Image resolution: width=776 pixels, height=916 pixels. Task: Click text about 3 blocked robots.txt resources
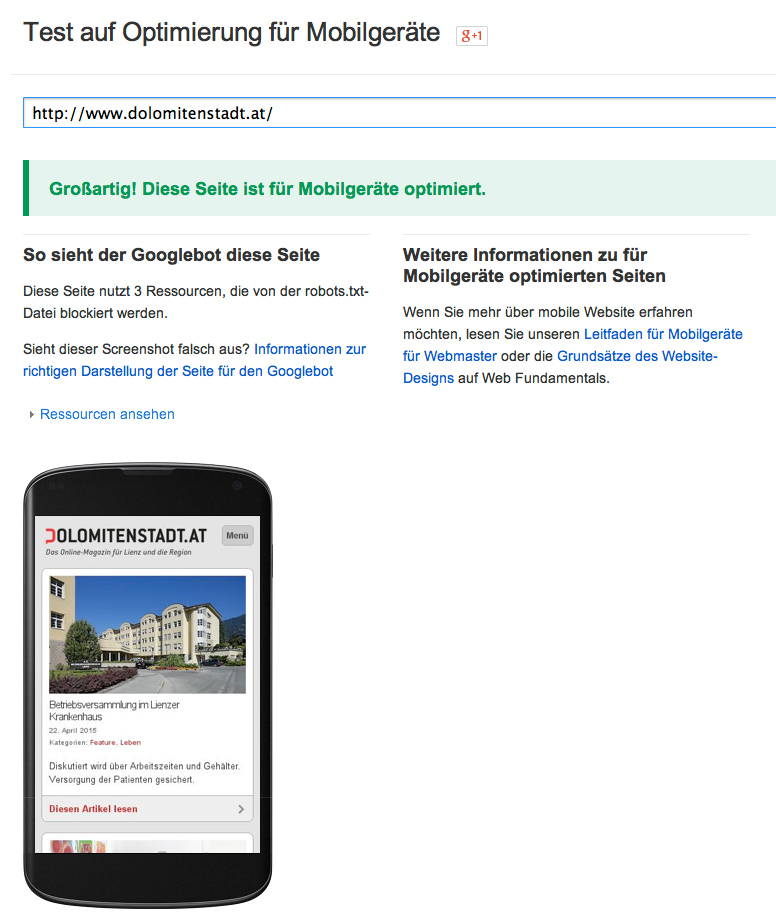click(x=196, y=302)
